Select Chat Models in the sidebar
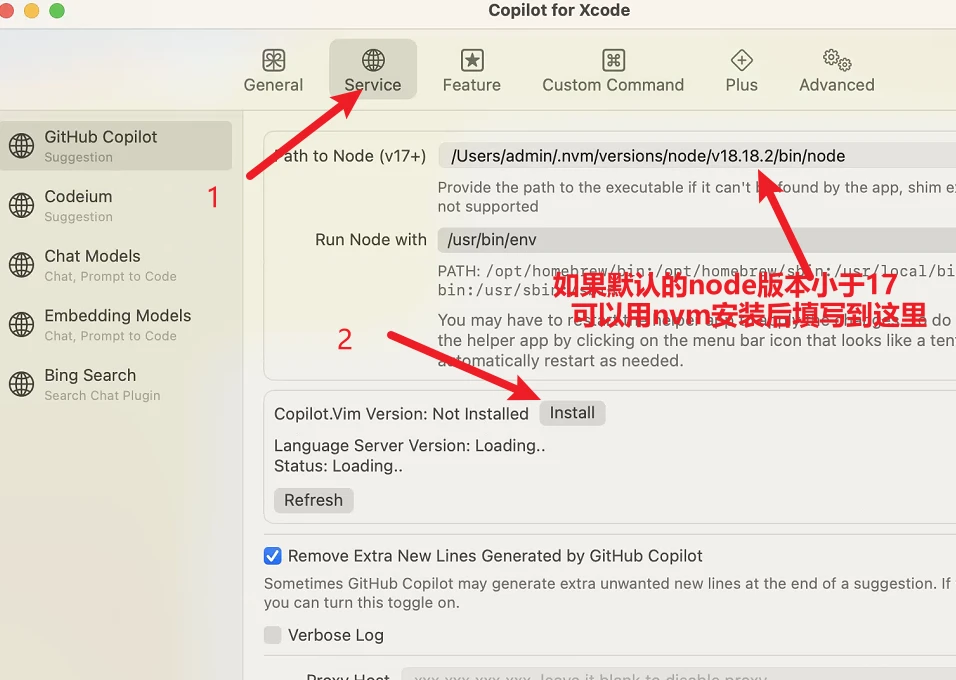Screen dimensions: 956x680 tap(116, 265)
